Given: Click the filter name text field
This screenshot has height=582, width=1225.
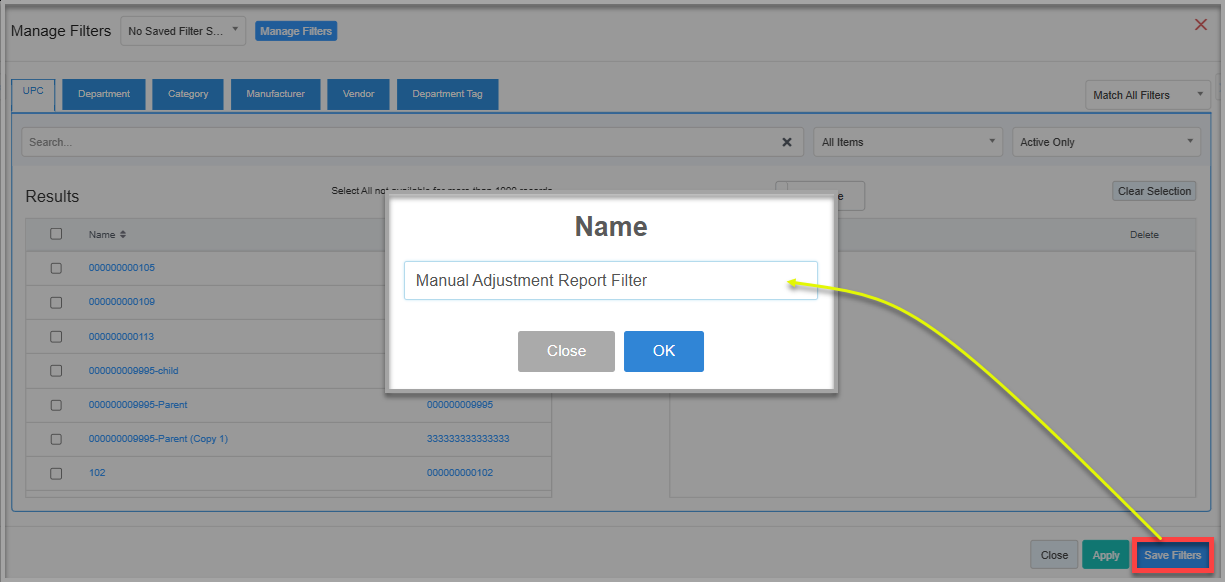Looking at the screenshot, I should (610, 281).
